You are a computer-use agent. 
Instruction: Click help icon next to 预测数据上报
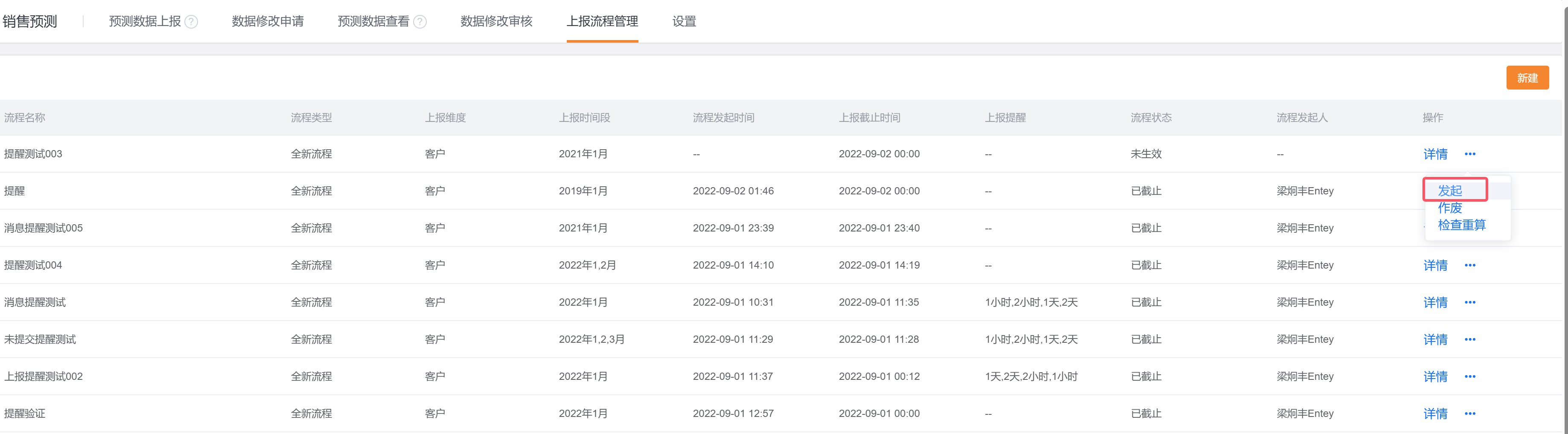tap(191, 22)
